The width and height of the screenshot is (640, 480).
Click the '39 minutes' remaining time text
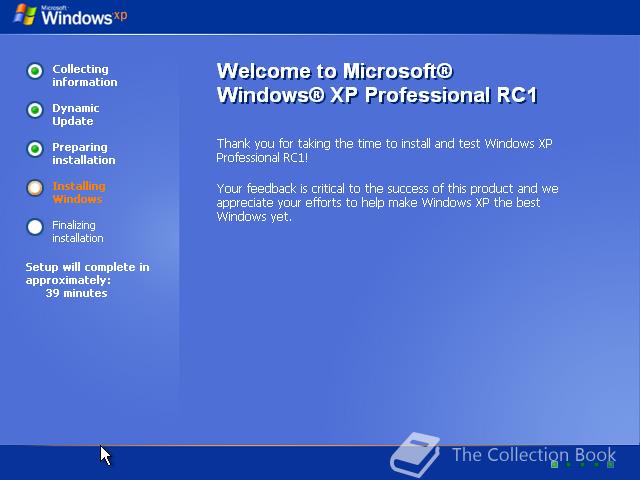point(77,293)
